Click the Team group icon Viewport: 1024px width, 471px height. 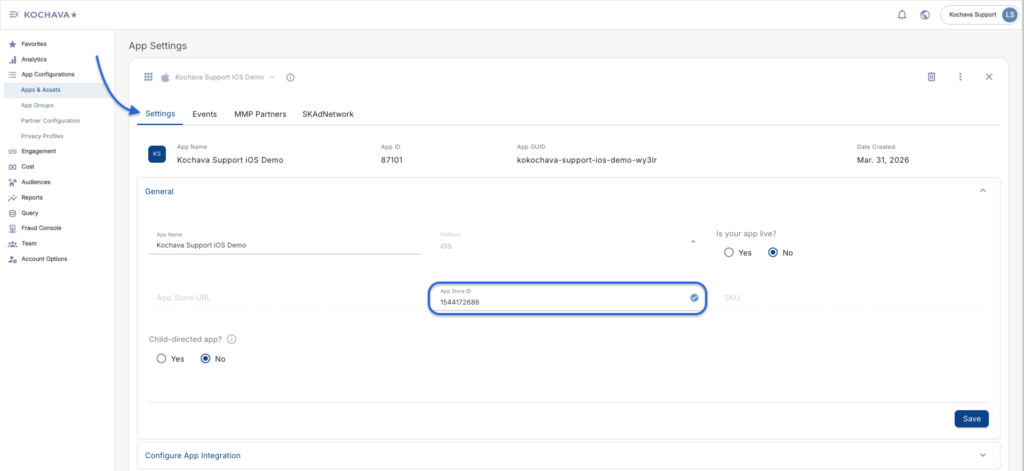point(12,244)
